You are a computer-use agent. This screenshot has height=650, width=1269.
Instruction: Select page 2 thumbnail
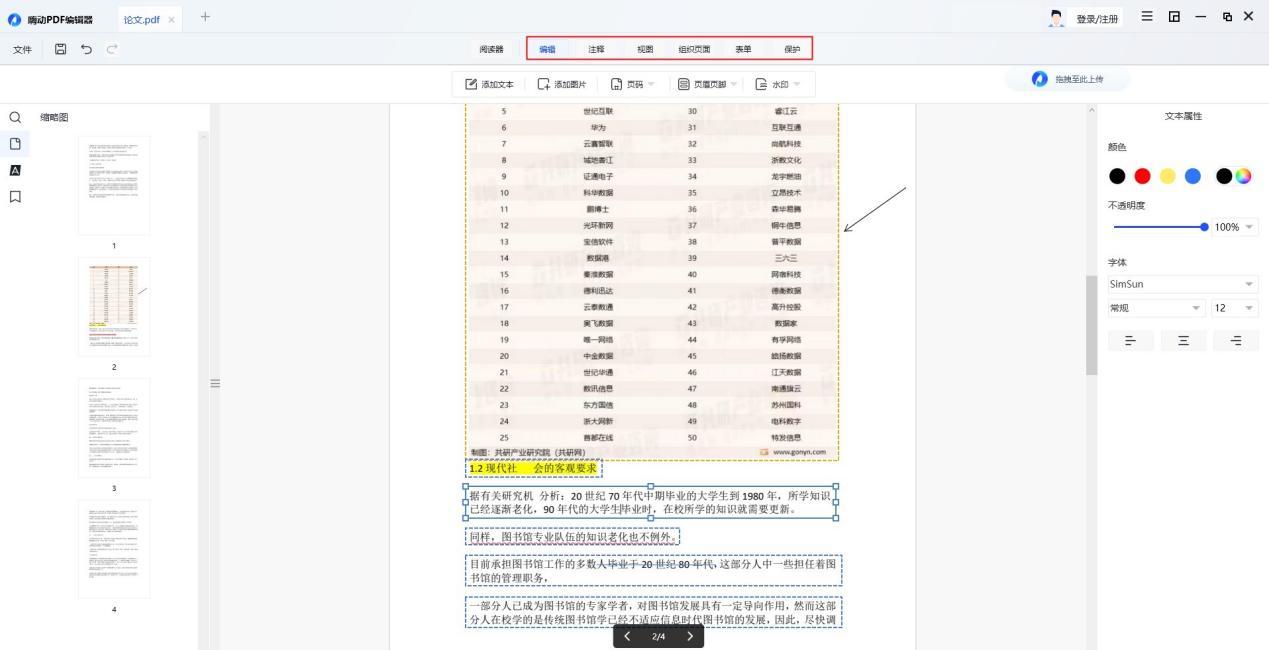coord(114,307)
